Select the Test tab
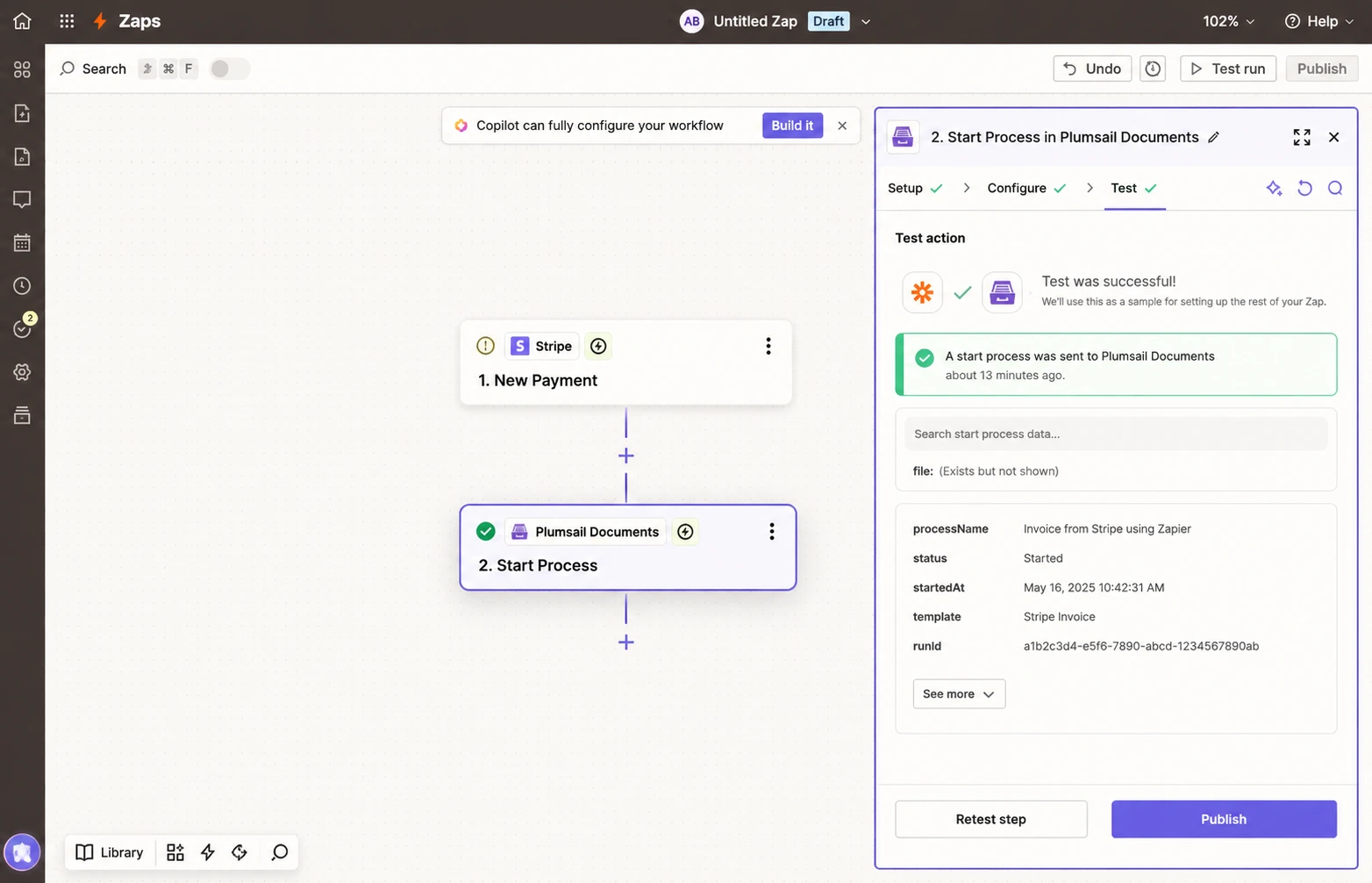1372x883 pixels. pos(1133,188)
